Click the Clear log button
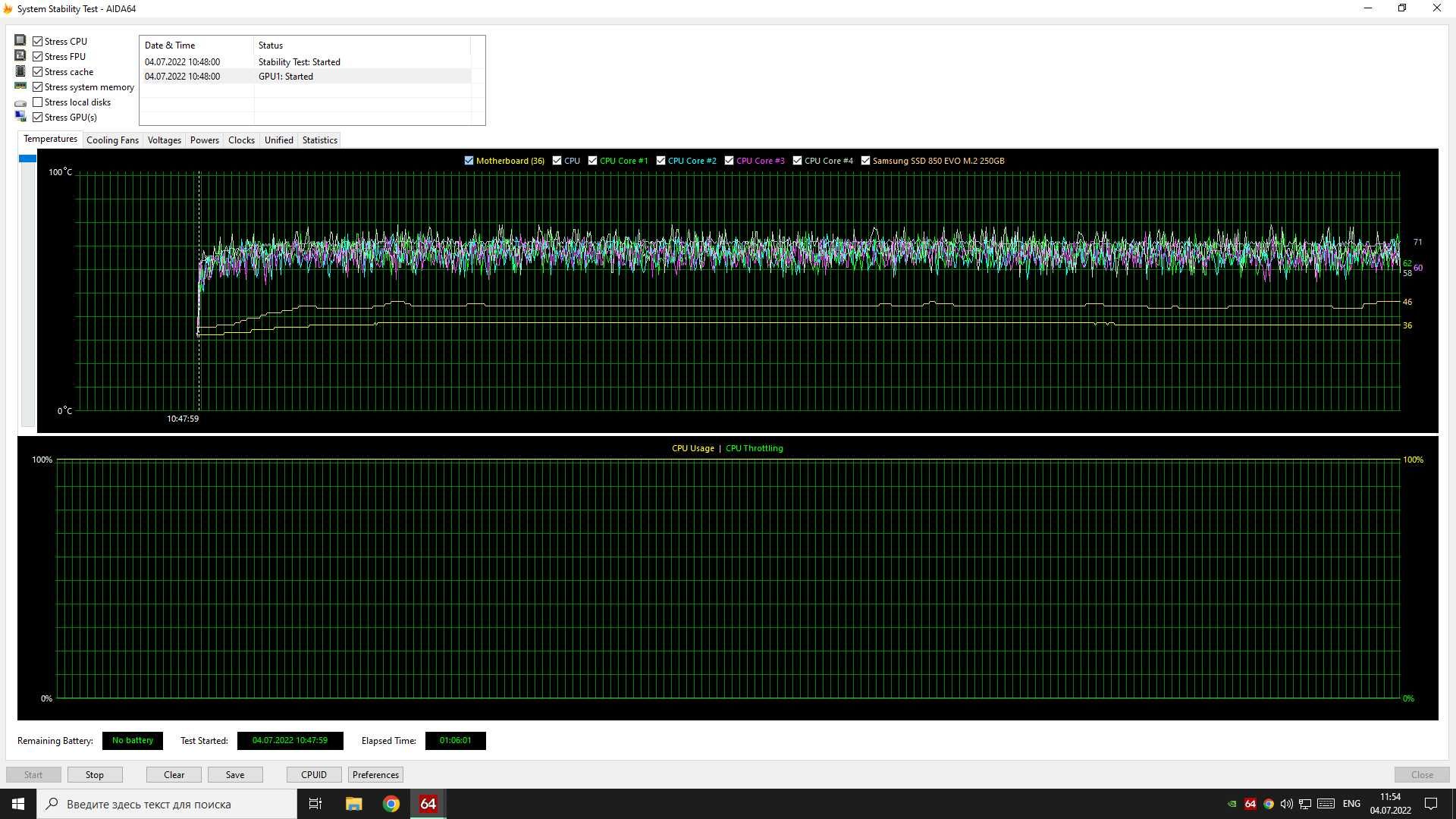Screen dimensions: 1456x819 tap(173, 774)
